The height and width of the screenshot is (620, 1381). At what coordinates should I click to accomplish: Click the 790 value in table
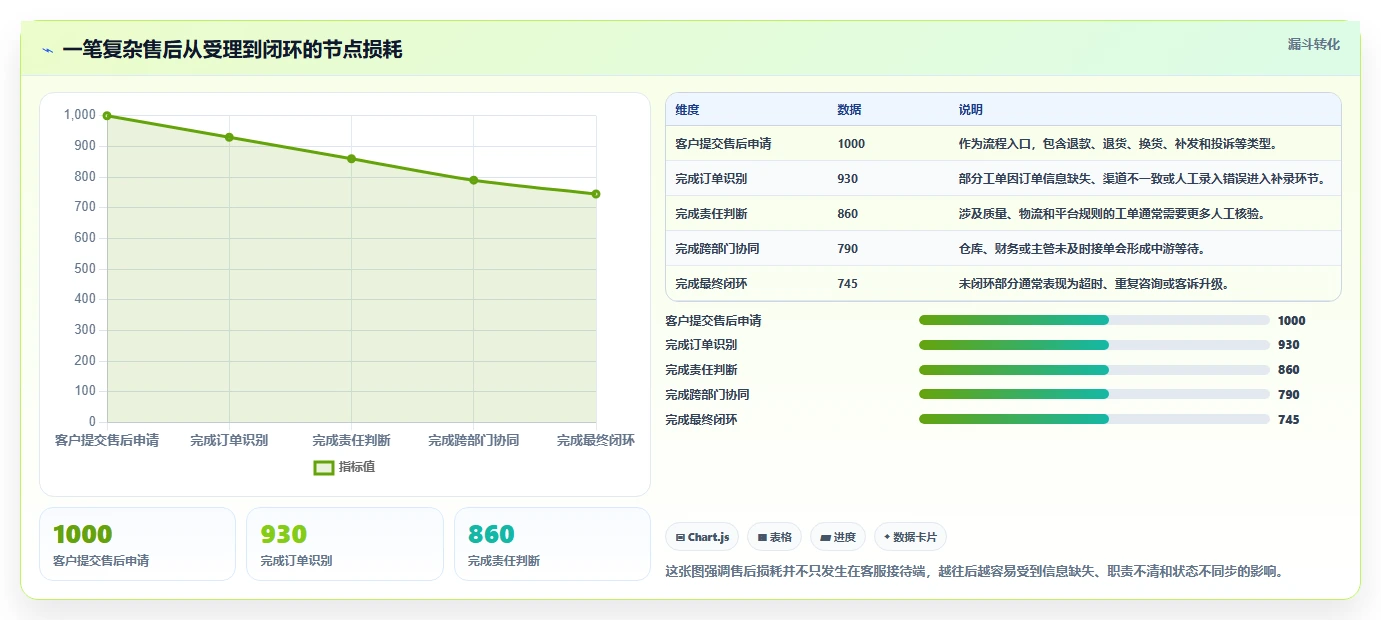[x=848, y=249]
